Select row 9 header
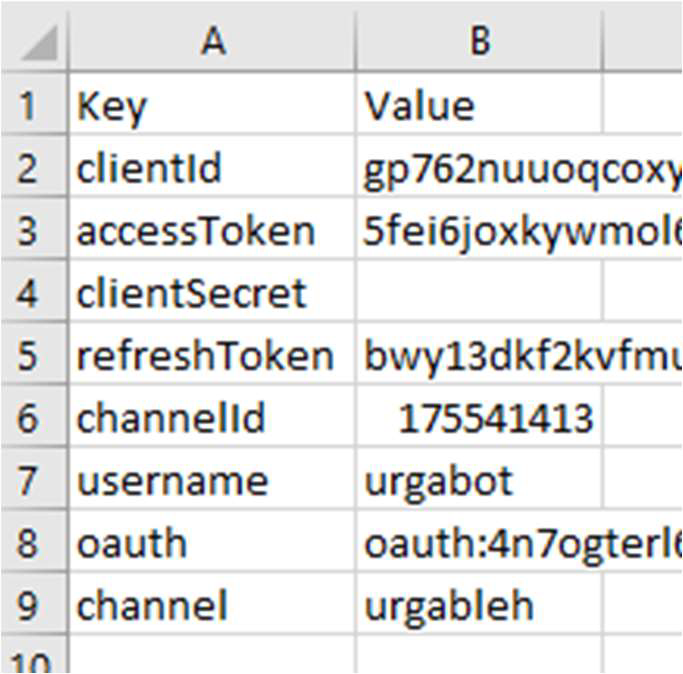The height and width of the screenshot is (674, 683). 28,605
